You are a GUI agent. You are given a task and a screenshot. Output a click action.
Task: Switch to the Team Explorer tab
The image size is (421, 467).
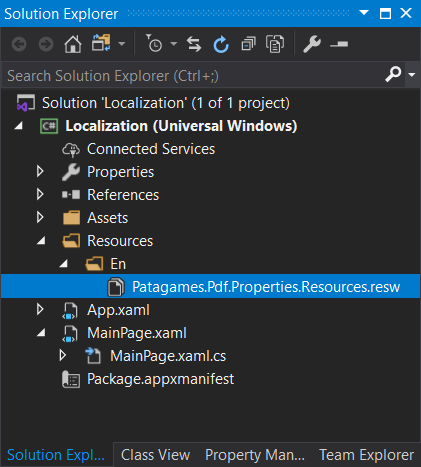366,455
